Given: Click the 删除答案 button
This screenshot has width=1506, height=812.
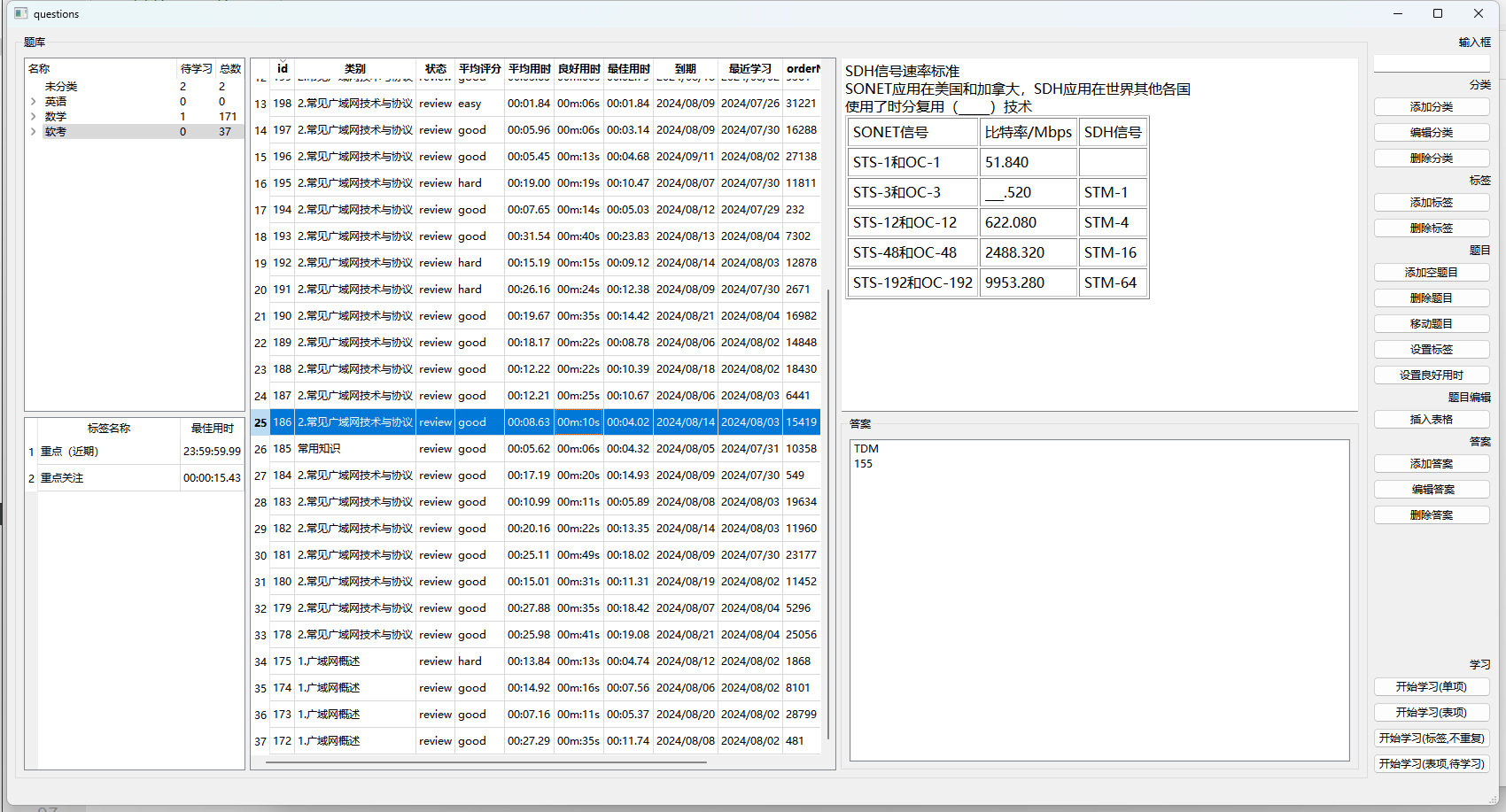Looking at the screenshot, I should tap(1432, 515).
